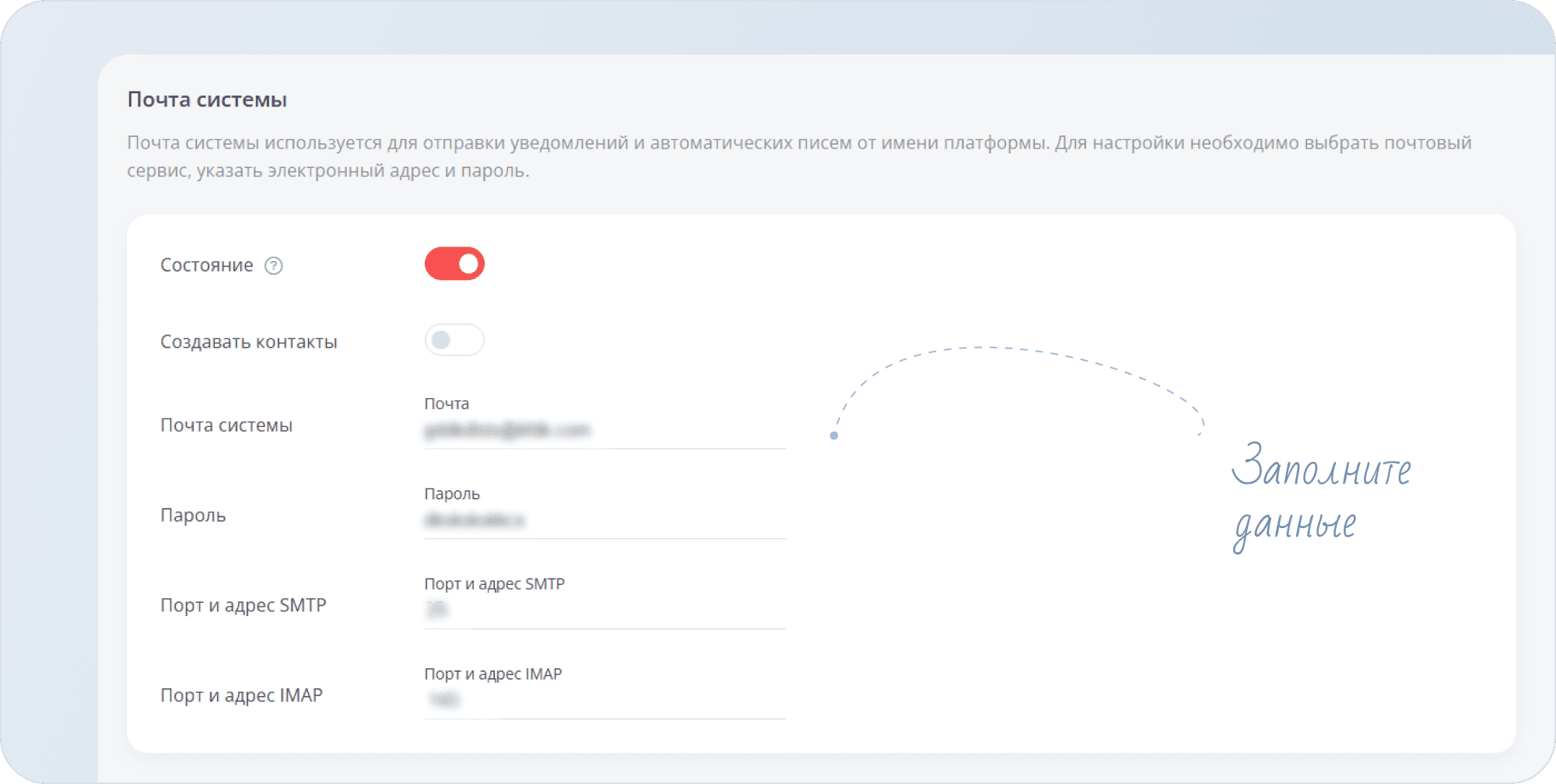This screenshot has width=1556, height=784.
Task: Select the SMTP port value input field
Action: 604,610
